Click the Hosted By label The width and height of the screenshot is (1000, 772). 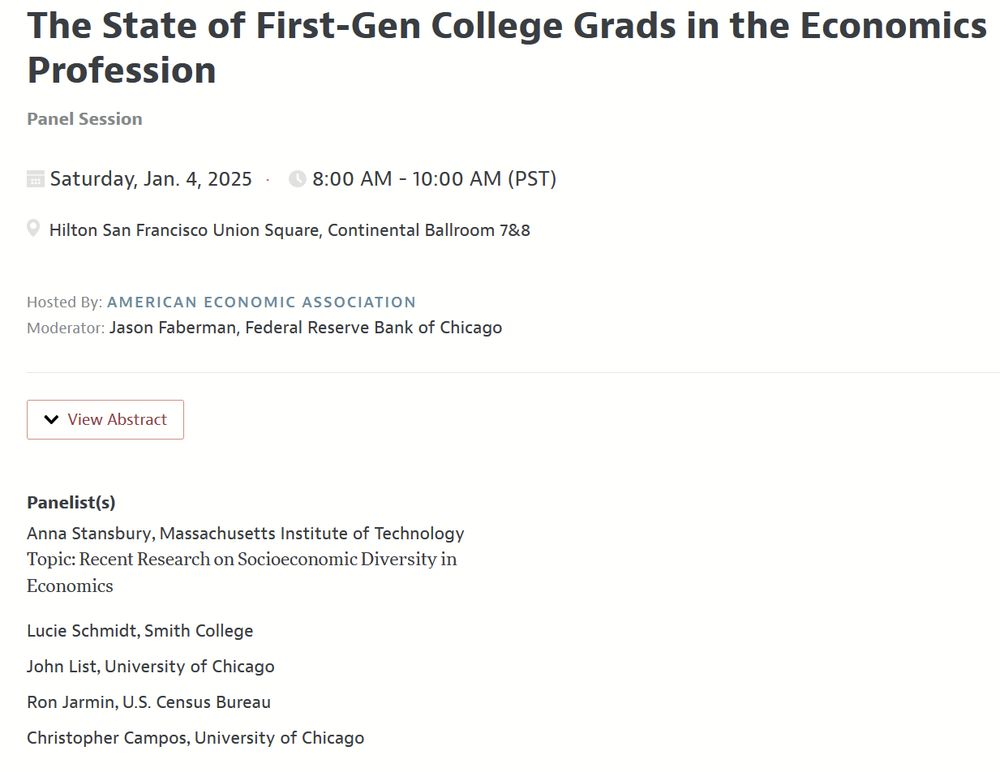64,302
